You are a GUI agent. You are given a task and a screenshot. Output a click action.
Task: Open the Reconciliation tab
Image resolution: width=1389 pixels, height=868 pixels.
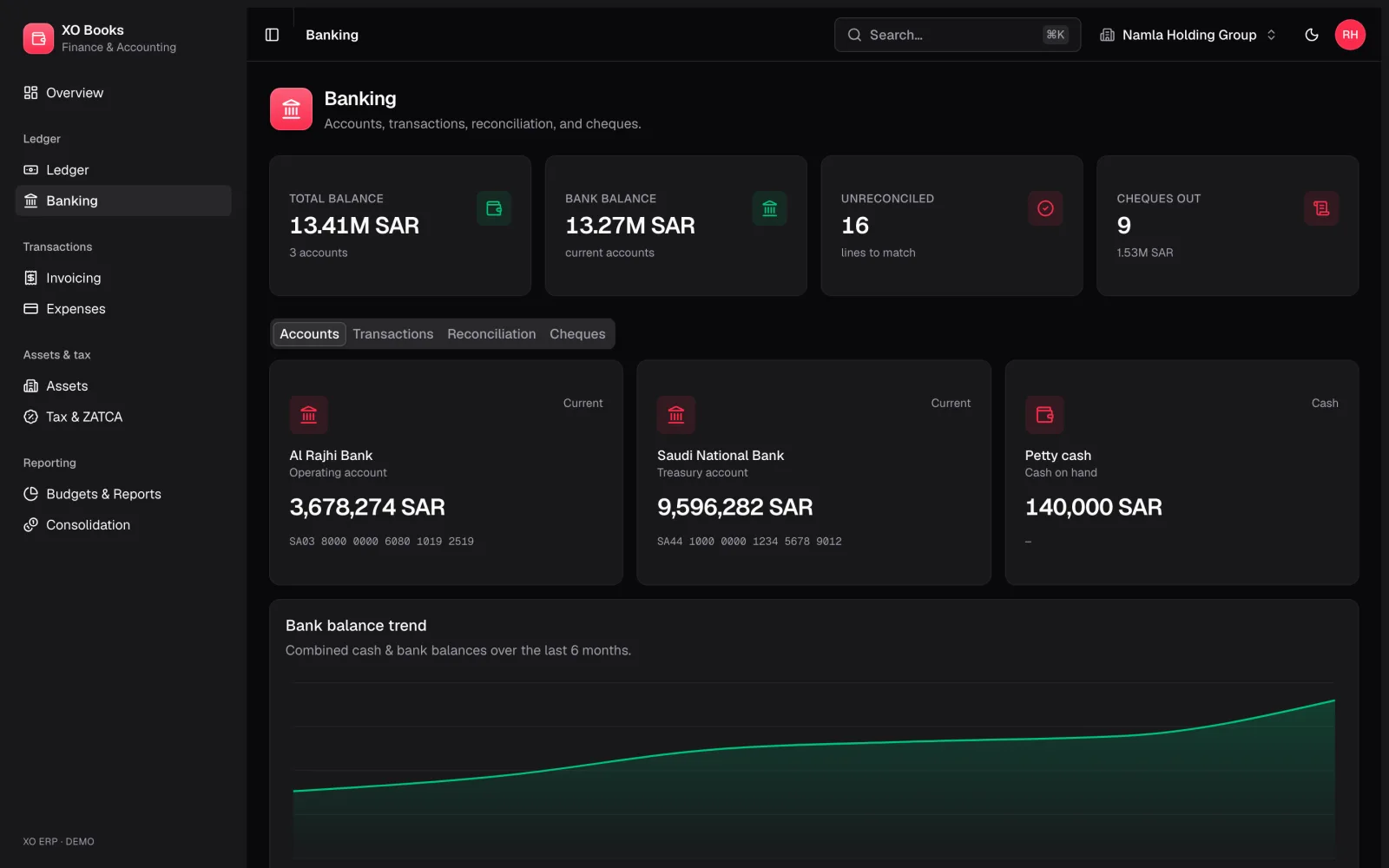coord(491,334)
